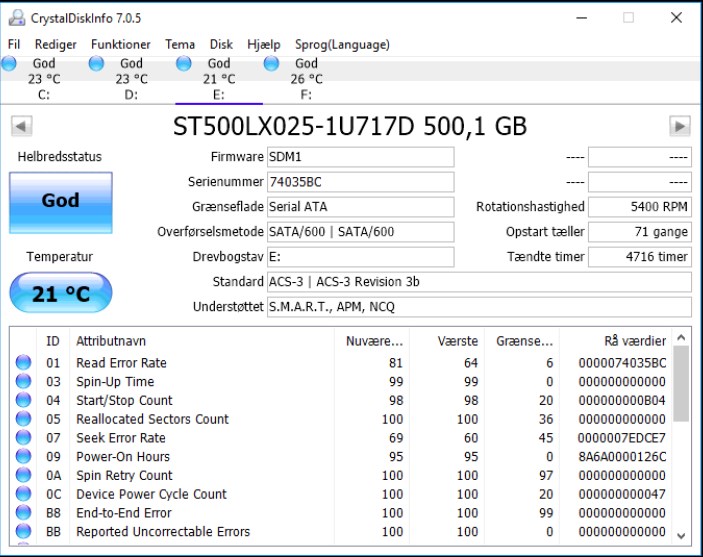Click status icon for Reported Uncorrectable Errors
Viewport: 703px width, 557px height.
23,531
